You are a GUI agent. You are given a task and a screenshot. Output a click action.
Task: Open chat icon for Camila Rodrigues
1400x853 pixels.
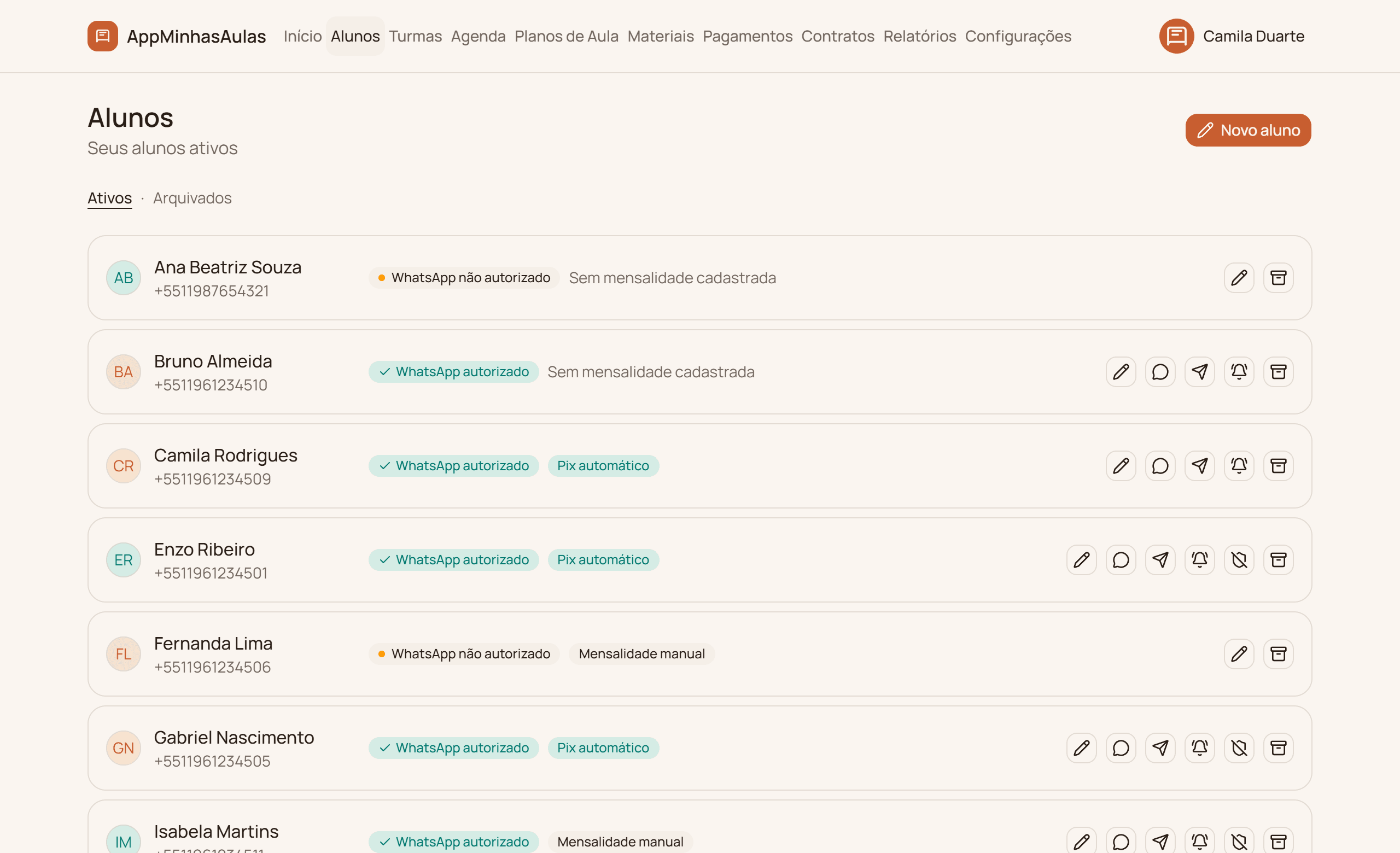1160,466
